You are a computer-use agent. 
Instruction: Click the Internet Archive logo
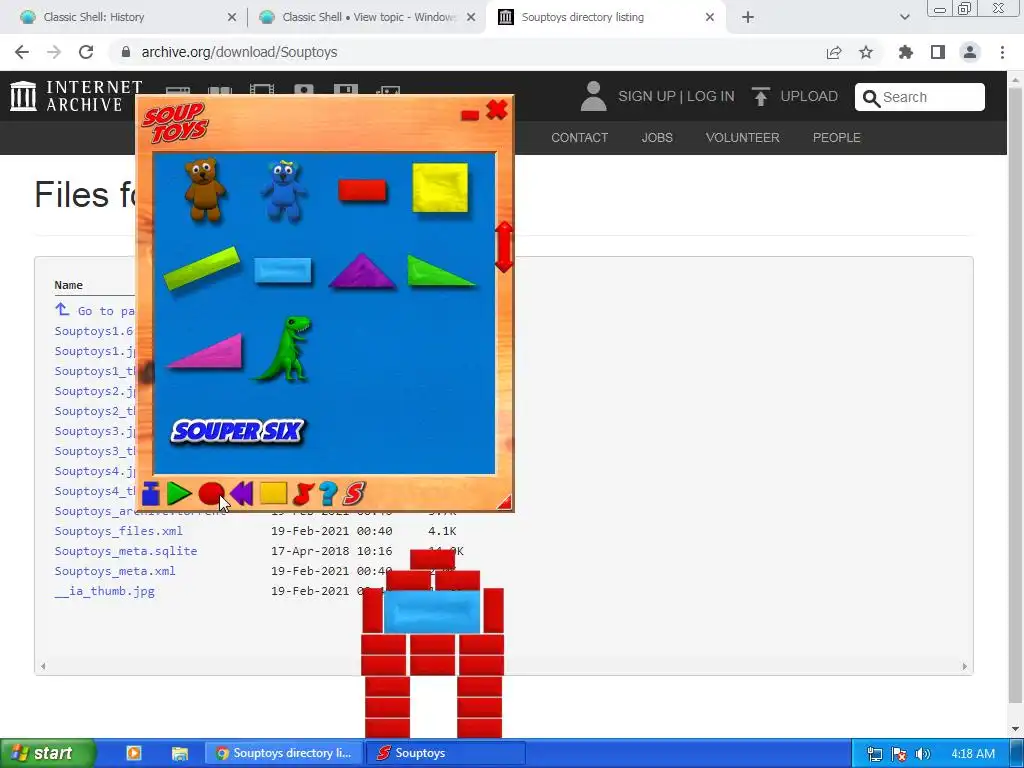pyautogui.click(x=76, y=96)
